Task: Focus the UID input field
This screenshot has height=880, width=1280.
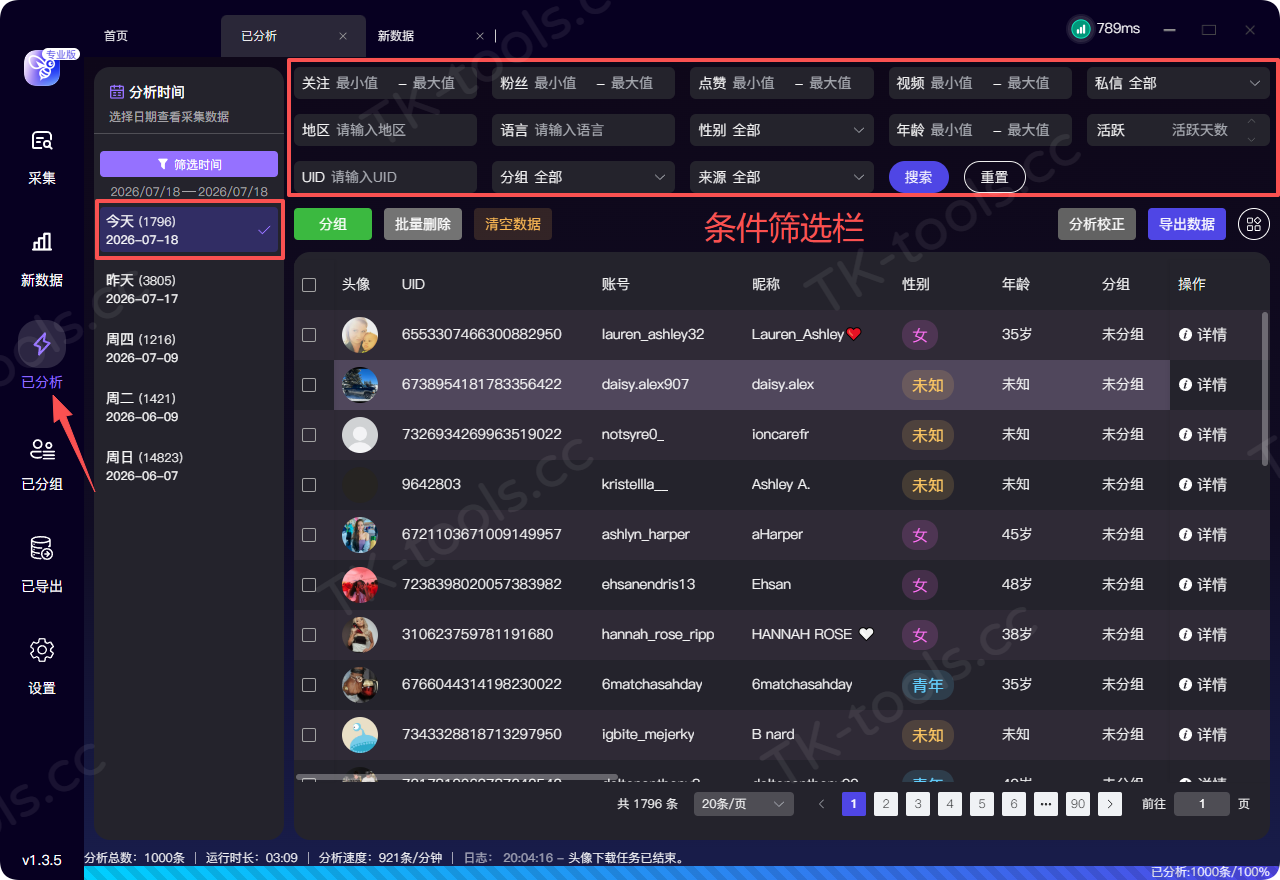Action: pos(385,177)
